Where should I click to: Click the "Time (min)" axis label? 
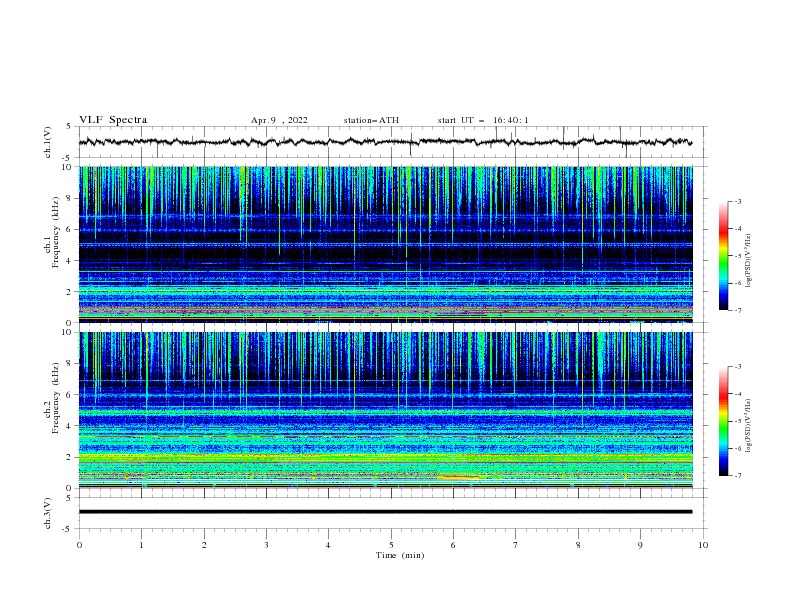point(400,555)
